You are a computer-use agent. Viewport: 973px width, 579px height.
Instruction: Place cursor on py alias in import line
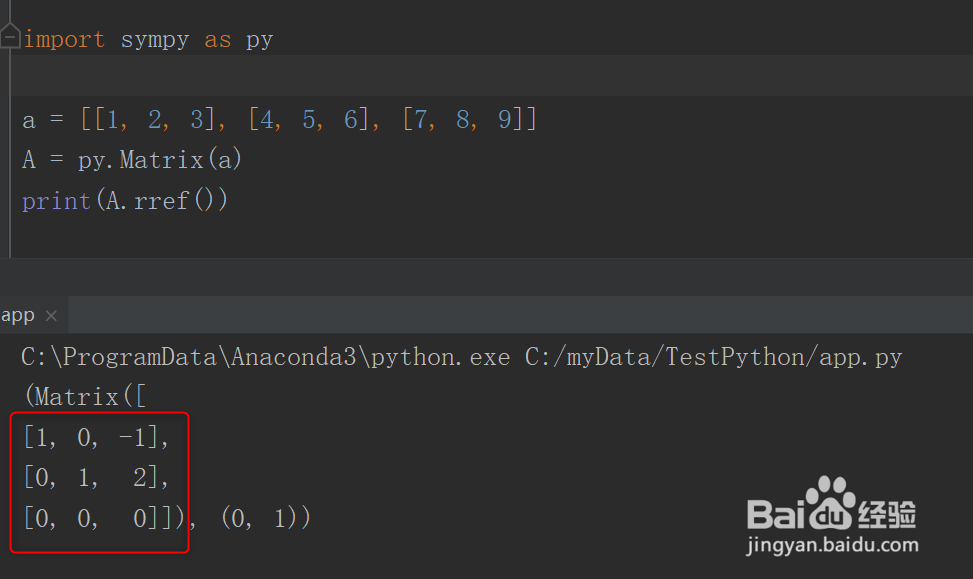click(x=259, y=41)
